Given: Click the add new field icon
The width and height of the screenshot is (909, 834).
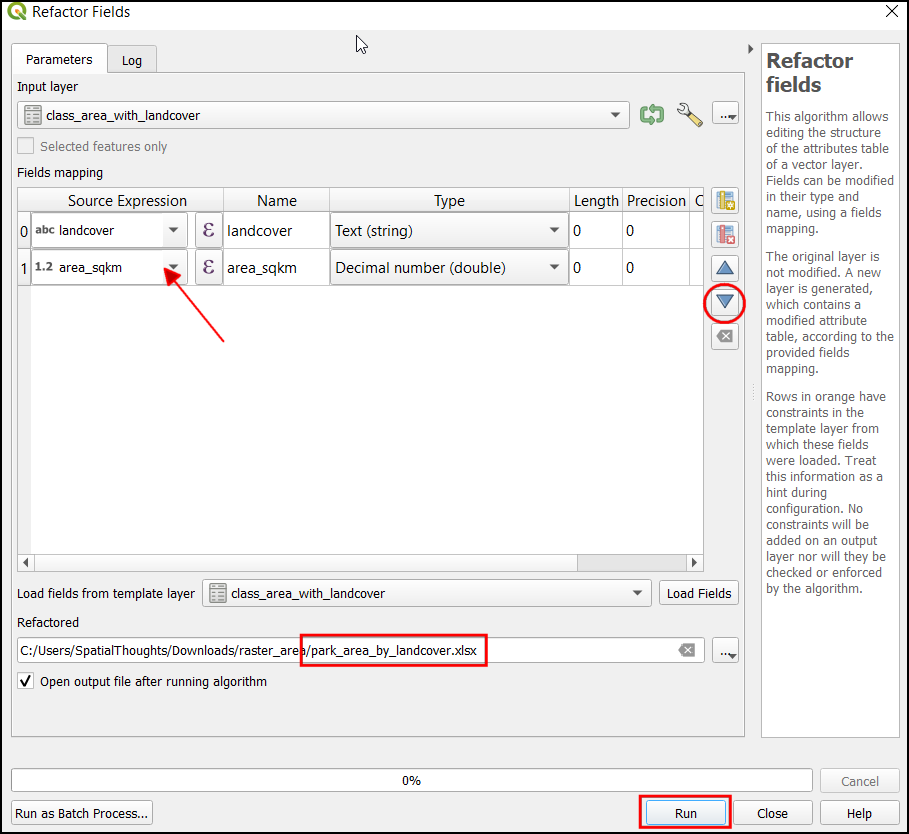Looking at the screenshot, I should (725, 201).
